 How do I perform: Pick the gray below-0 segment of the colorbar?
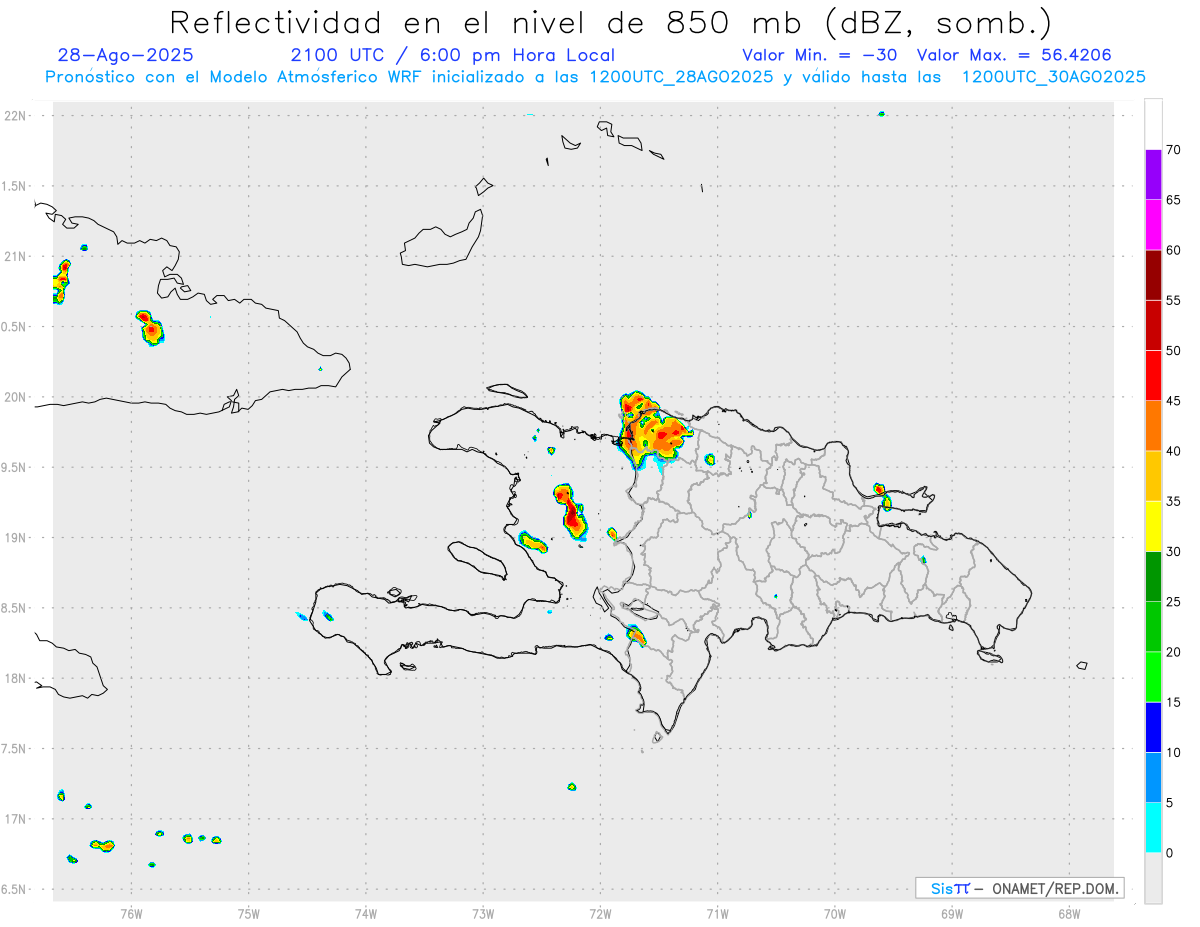1153,878
